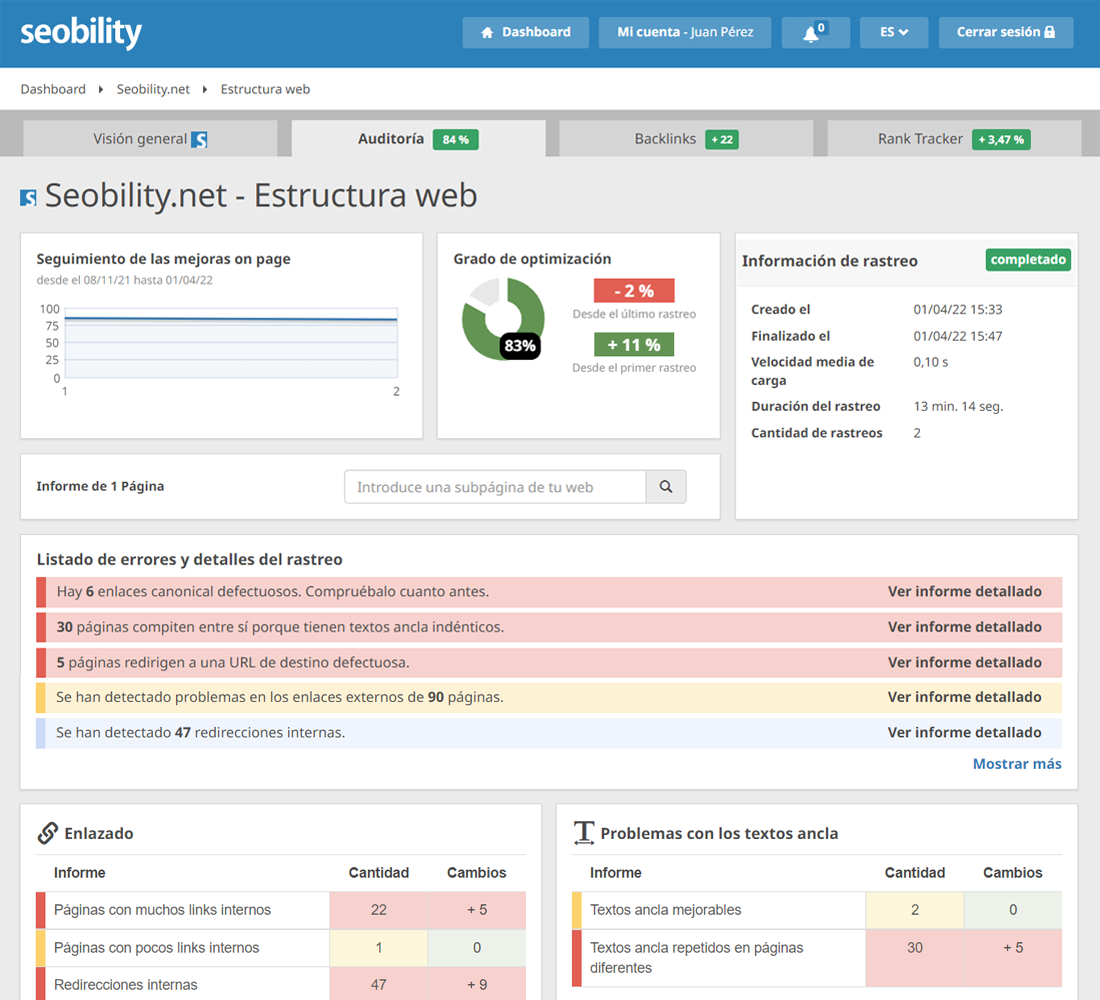Expand the list with Mostrar más
The width and height of the screenshot is (1100, 1000).
tap(1017, 764)
